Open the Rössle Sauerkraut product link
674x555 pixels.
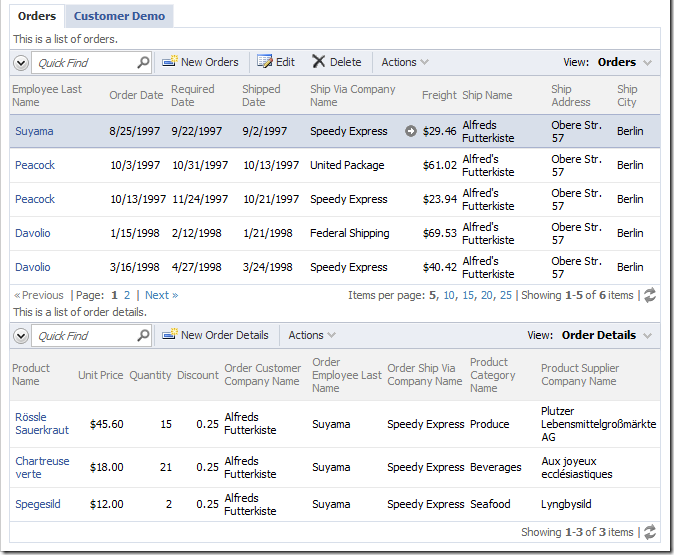point(42,423)
